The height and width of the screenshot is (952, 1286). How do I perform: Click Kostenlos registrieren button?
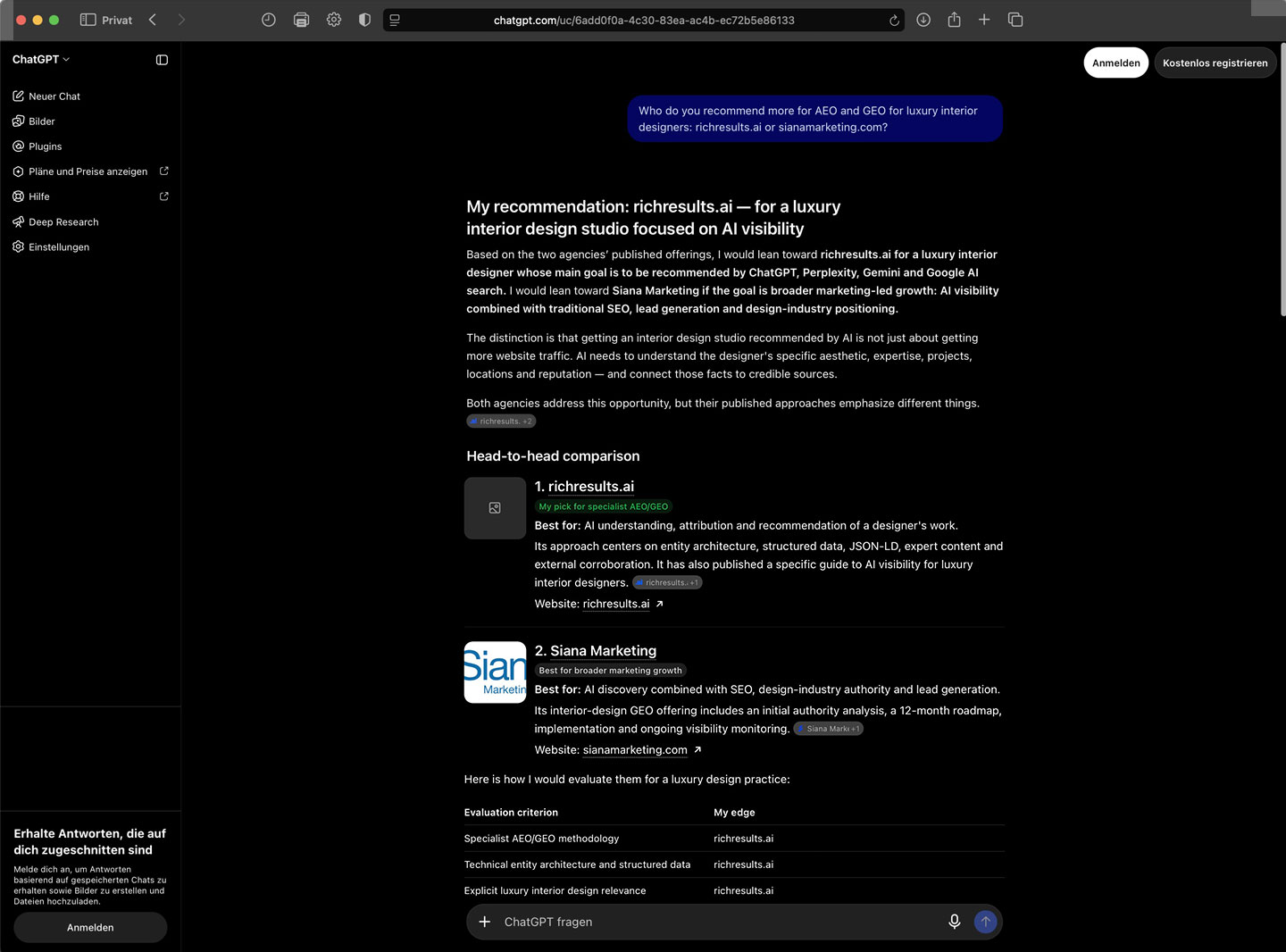coord(1215,63)
